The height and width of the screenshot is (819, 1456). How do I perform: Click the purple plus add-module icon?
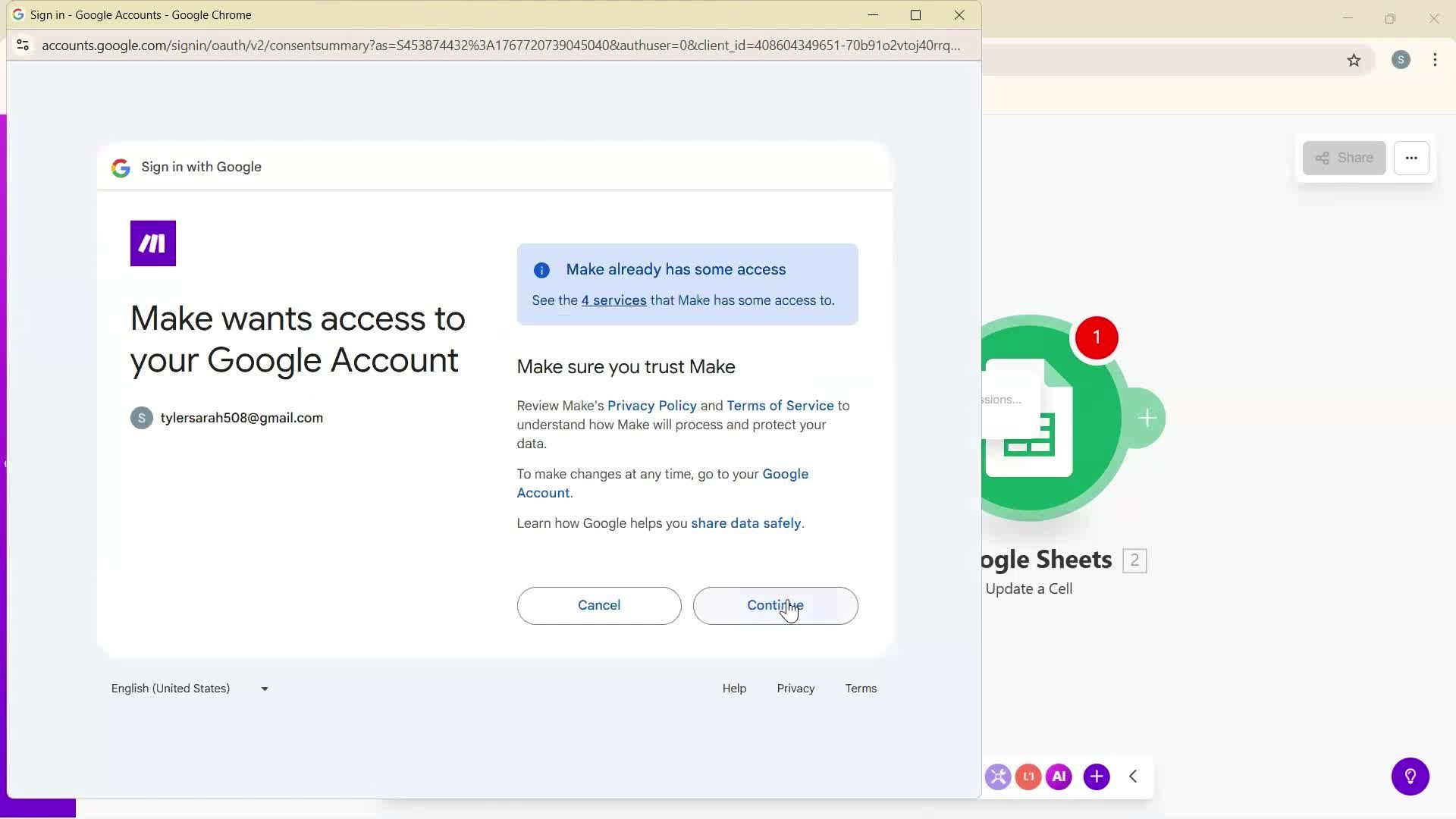pos(1097,777)
